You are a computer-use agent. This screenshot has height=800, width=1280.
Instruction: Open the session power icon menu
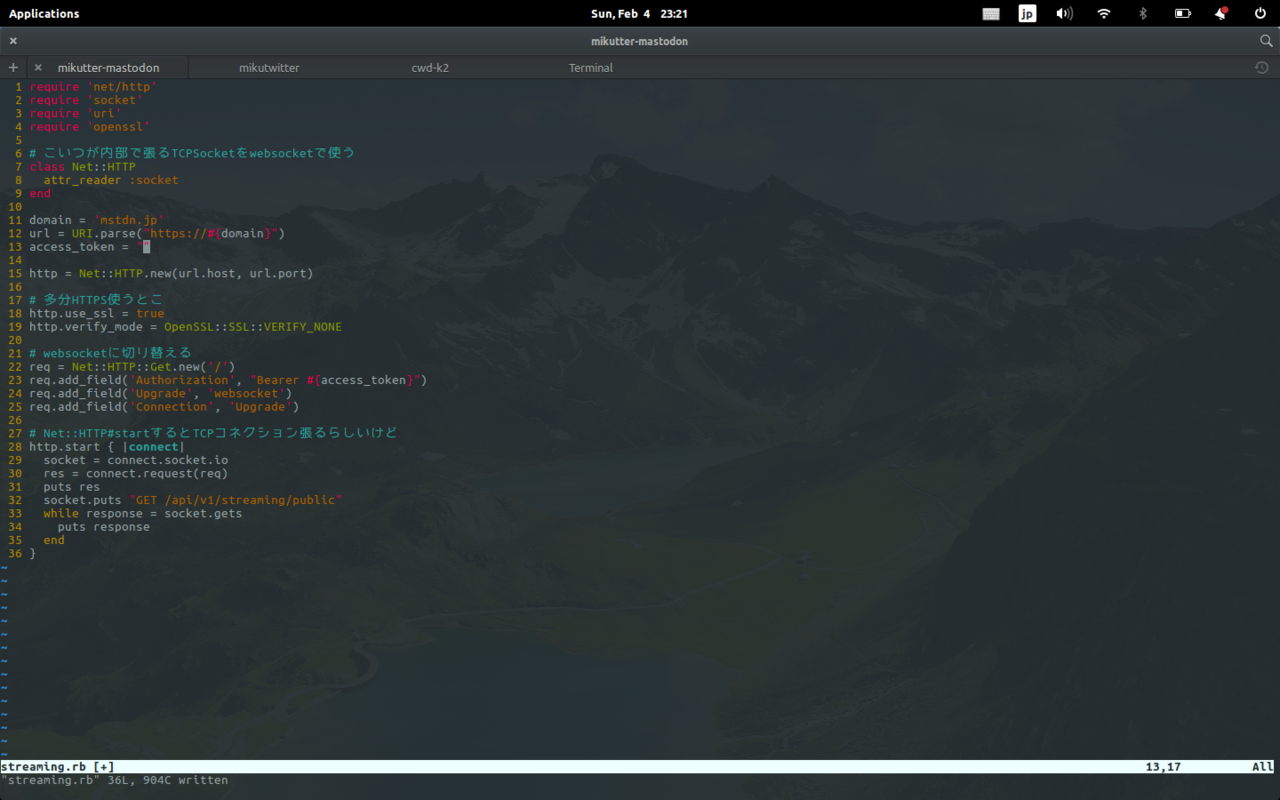1260,14
